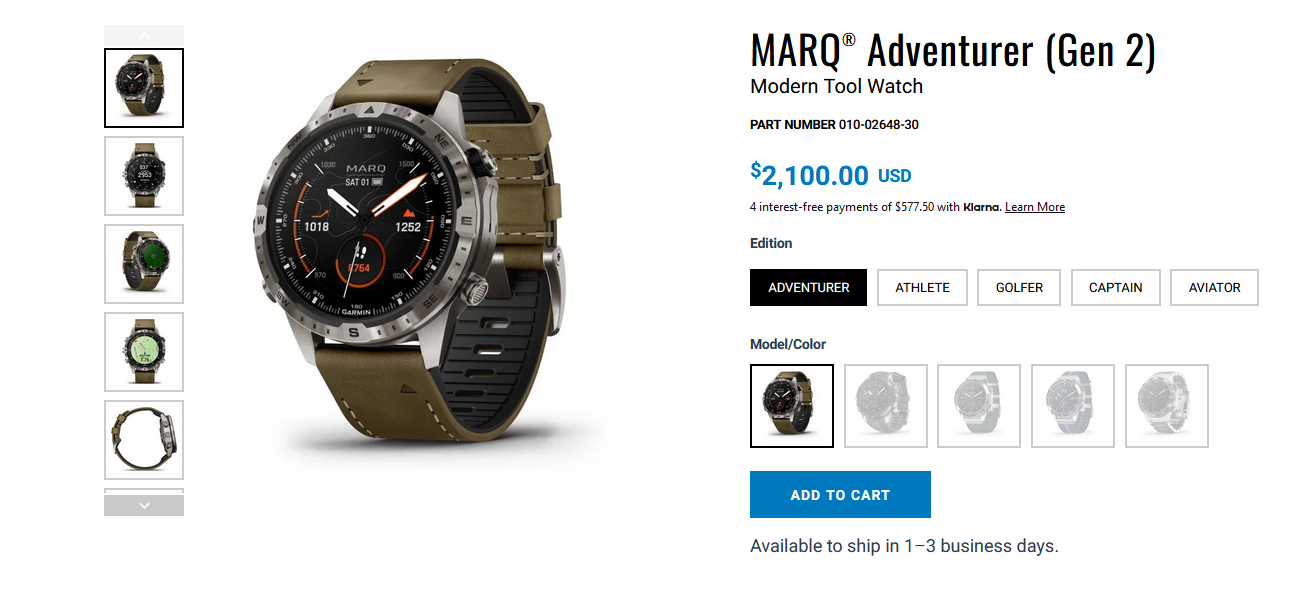Pick the blue strap model swatch

1073,406
